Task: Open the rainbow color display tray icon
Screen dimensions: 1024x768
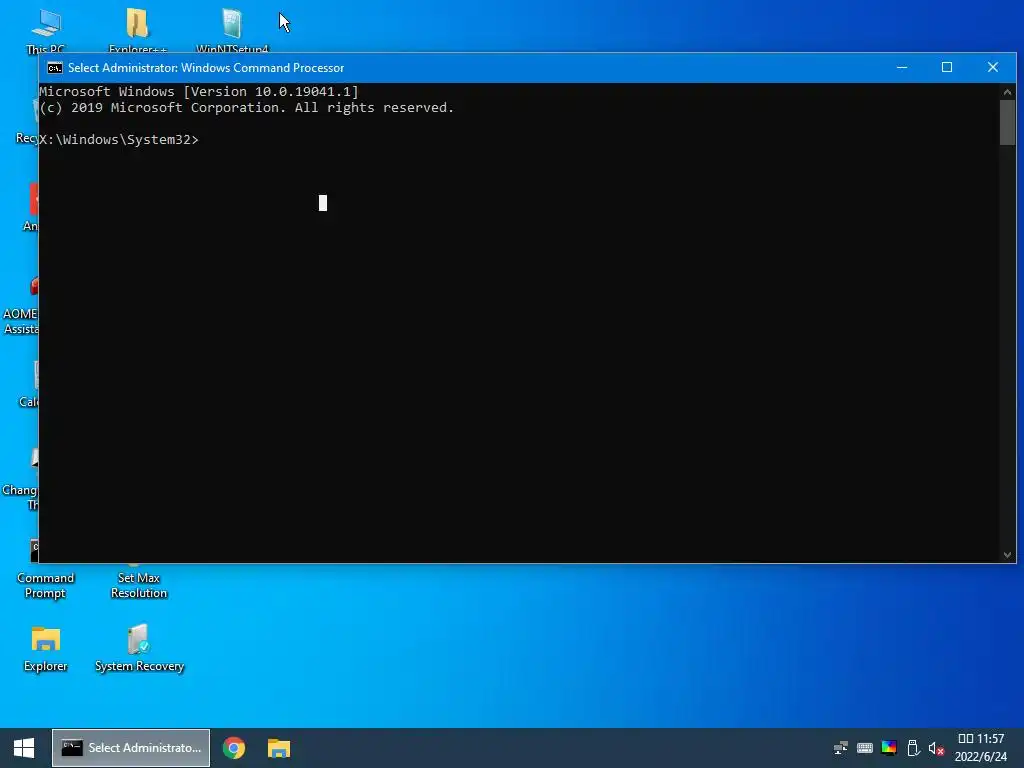Action: 889,748
